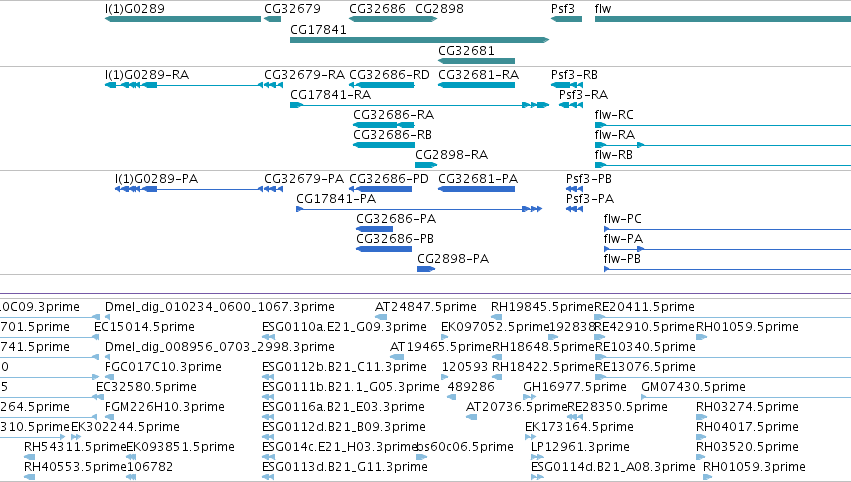
Task: Open EST AT20736.5prime
Action: tap(517, 407)
